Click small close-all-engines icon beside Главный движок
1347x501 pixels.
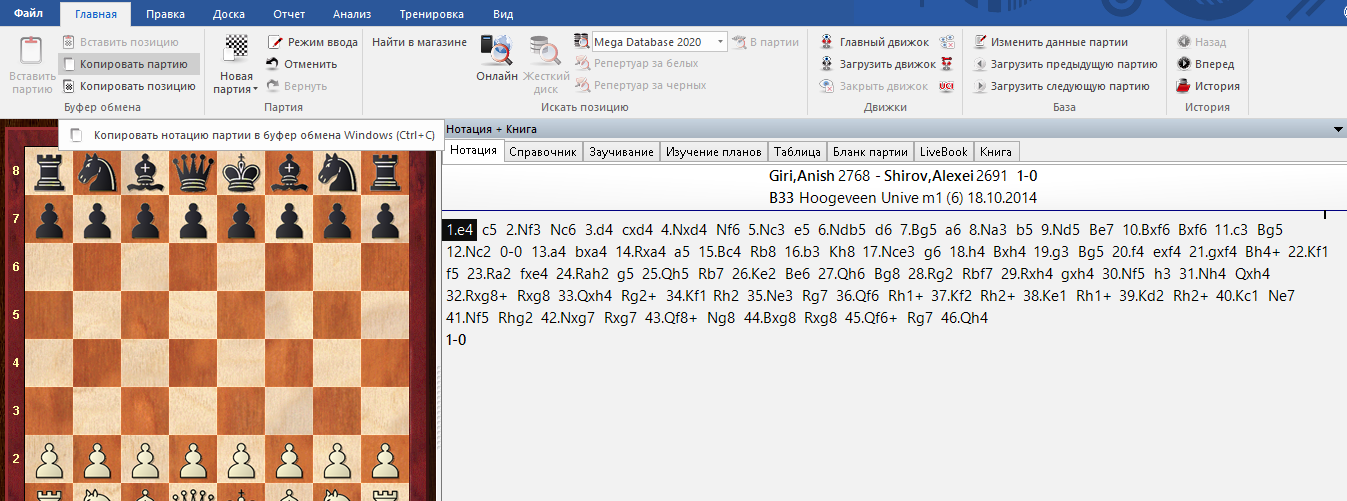[947, 42]
